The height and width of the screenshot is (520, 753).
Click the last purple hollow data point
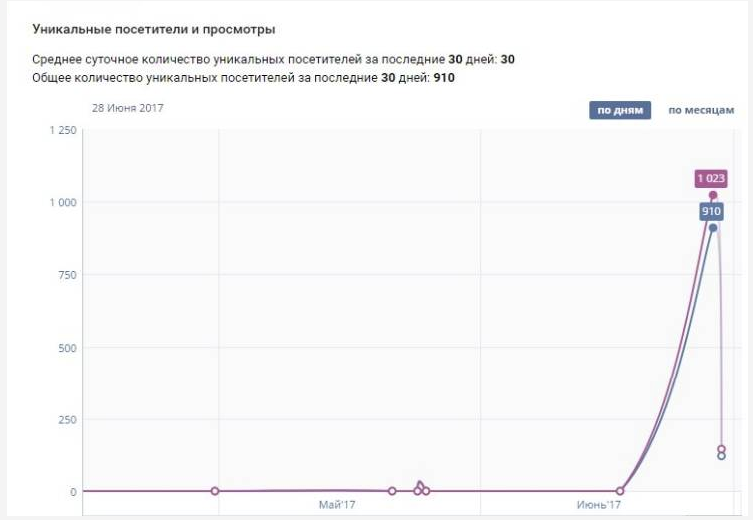click(x=721, y=449)
